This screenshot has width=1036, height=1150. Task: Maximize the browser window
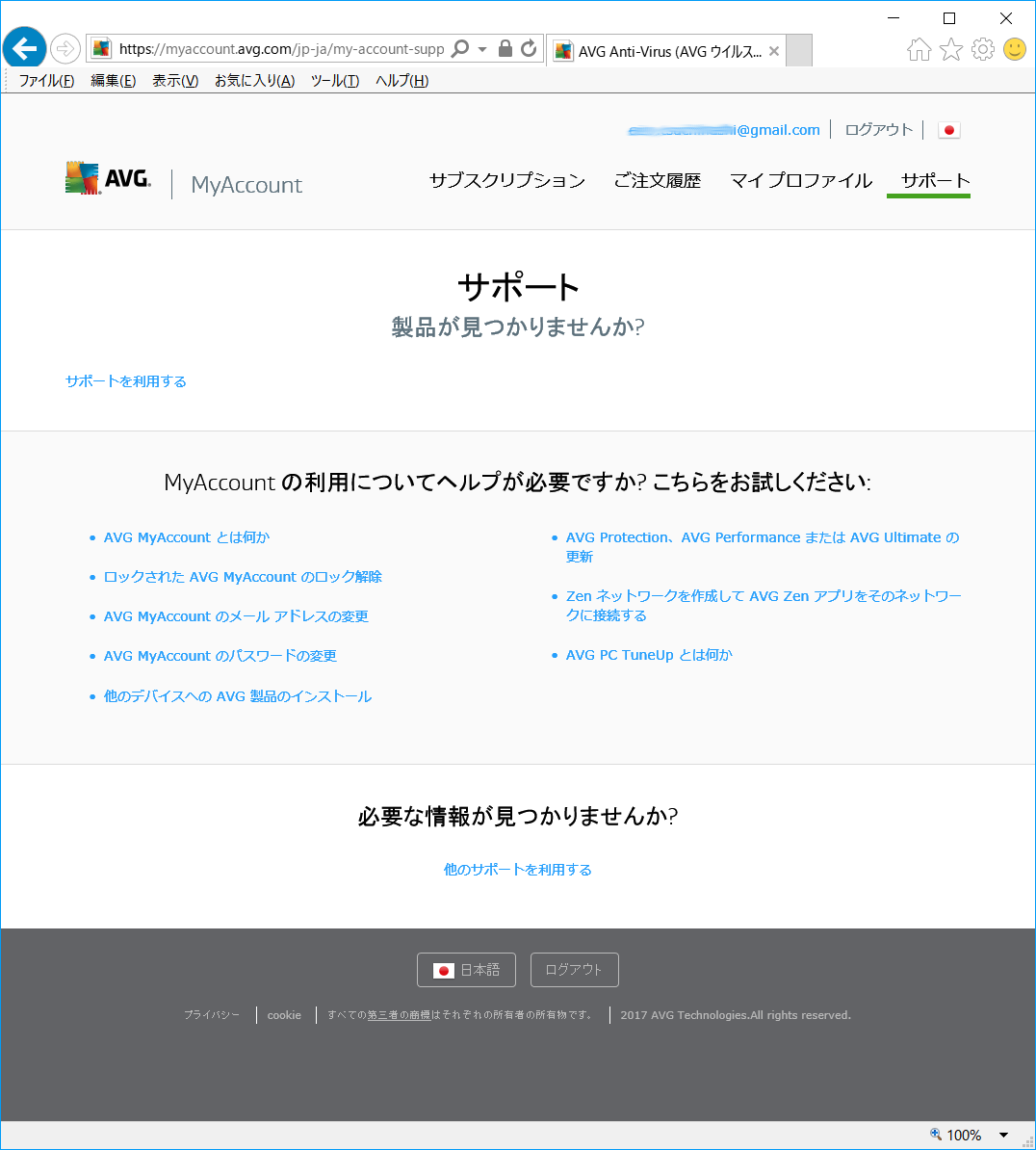[x=949, y=18]
